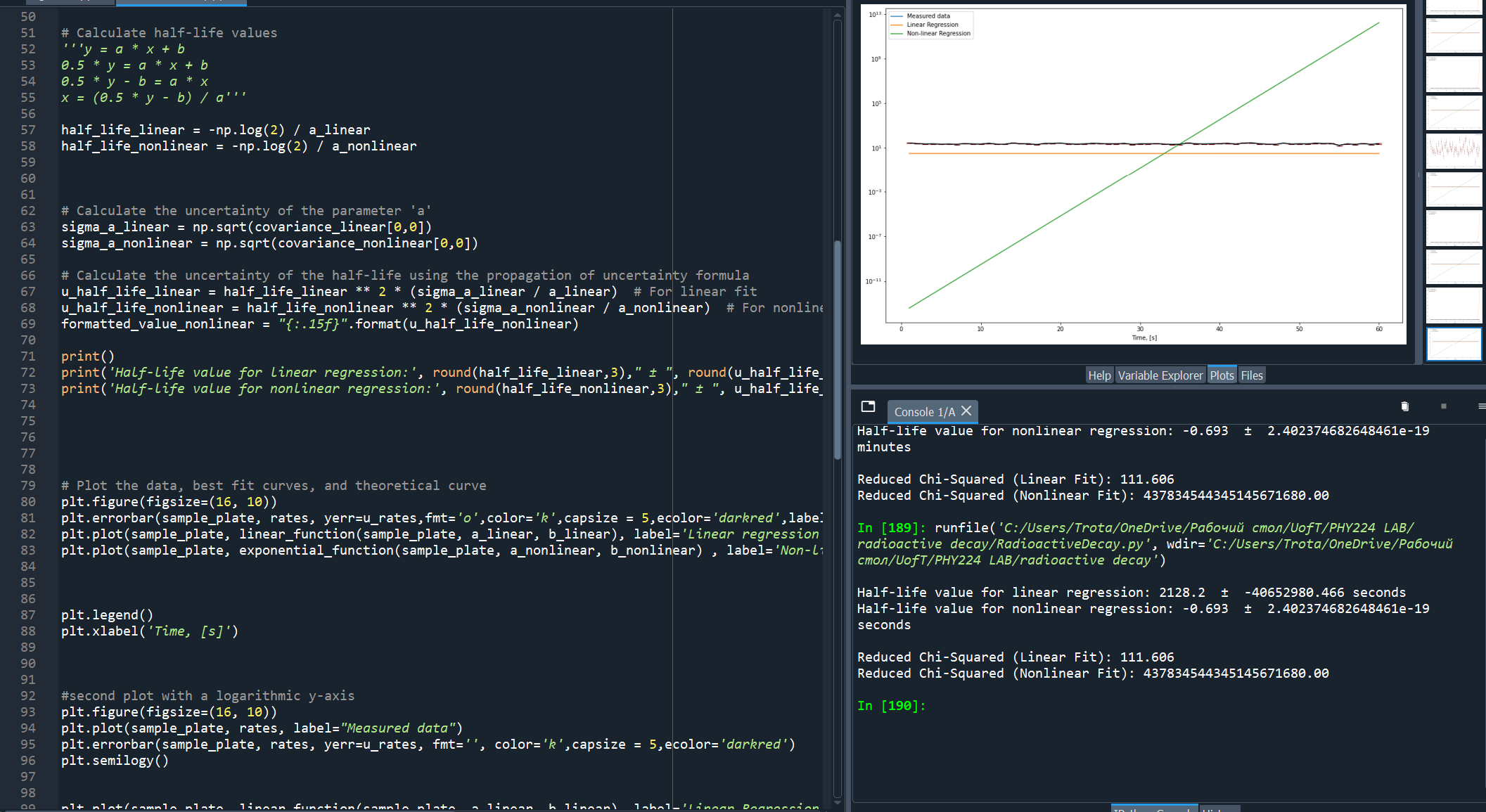Open the Files pane
This screenshot has width=1486, height=812.
[x=1252, y=375]
